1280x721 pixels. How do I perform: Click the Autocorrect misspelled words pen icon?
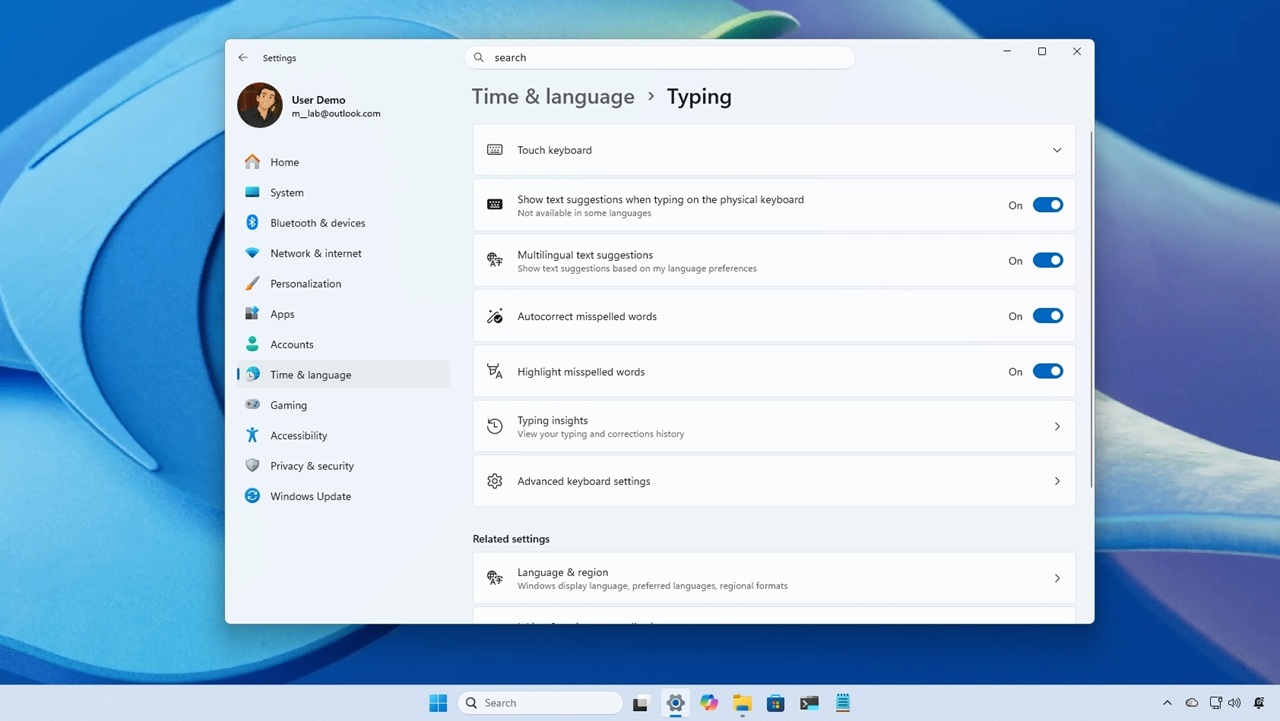(x=494, y=315)
